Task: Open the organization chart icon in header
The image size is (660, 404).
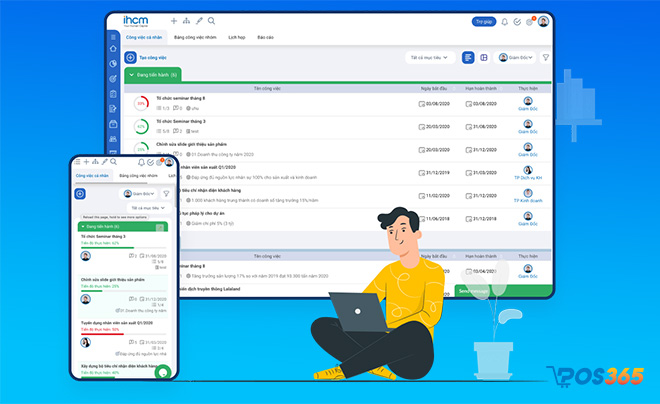Action: tap(186, 21)
